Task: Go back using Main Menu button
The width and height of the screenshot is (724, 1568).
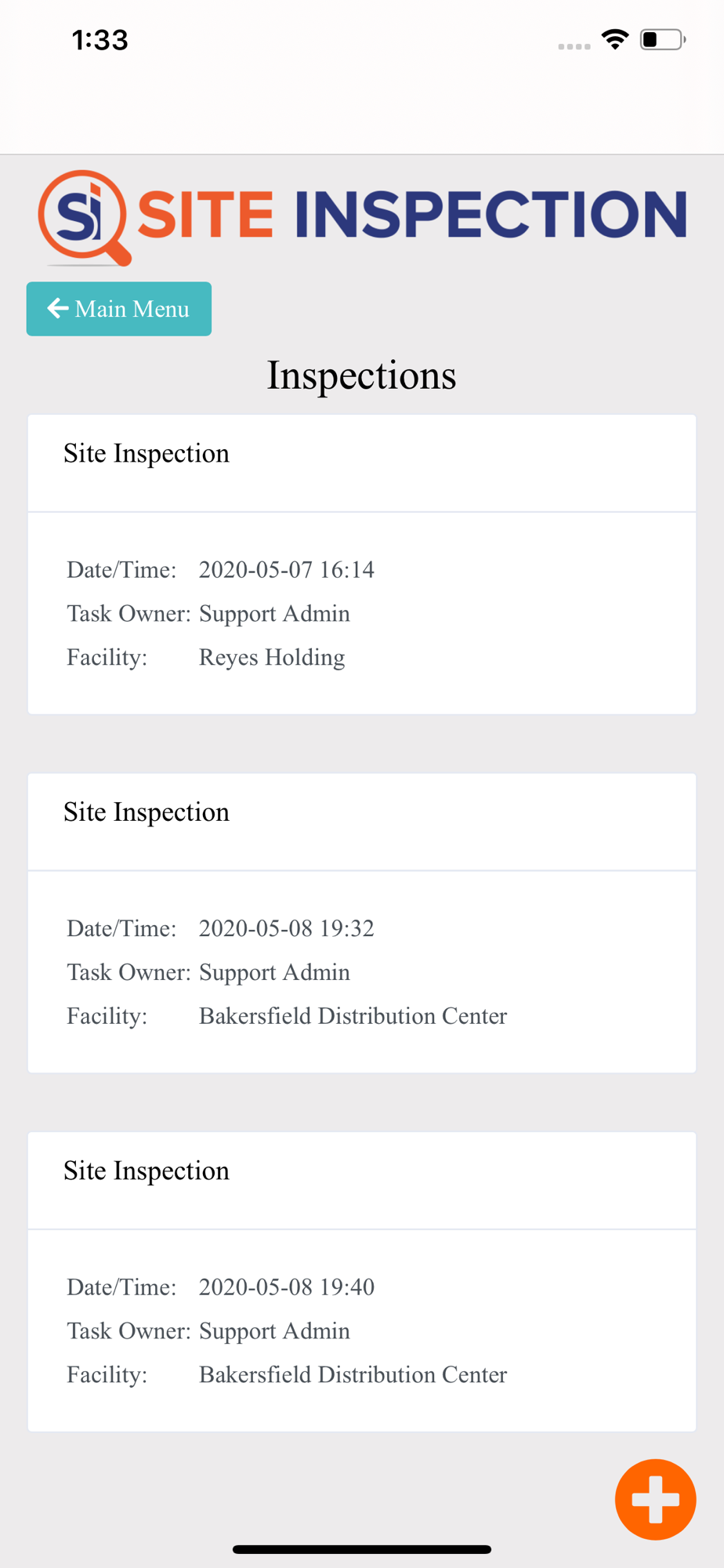Action: [x=119, y=309]
